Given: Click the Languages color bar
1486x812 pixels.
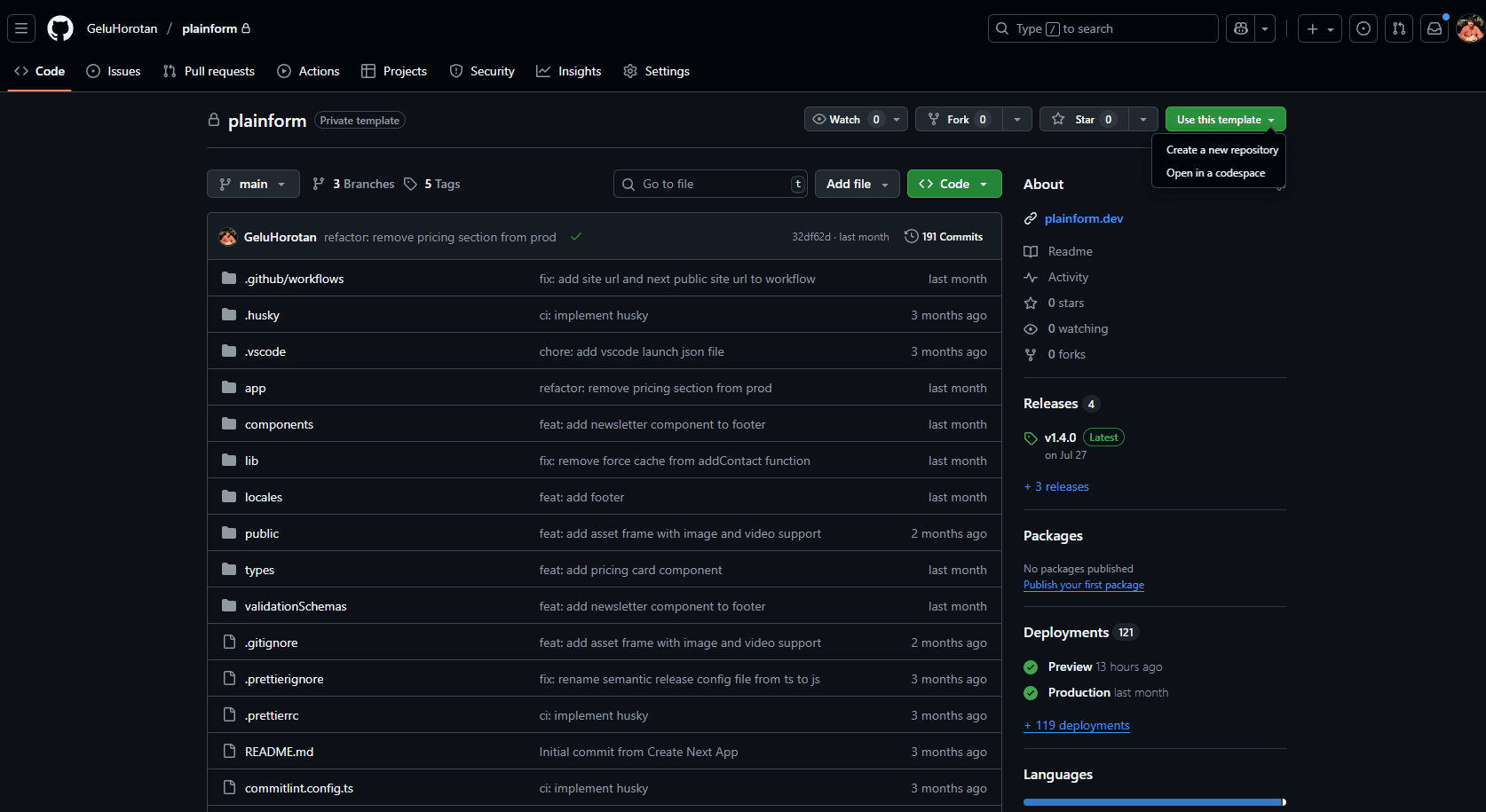Looking at the screenshot, I should [1153, 802].
